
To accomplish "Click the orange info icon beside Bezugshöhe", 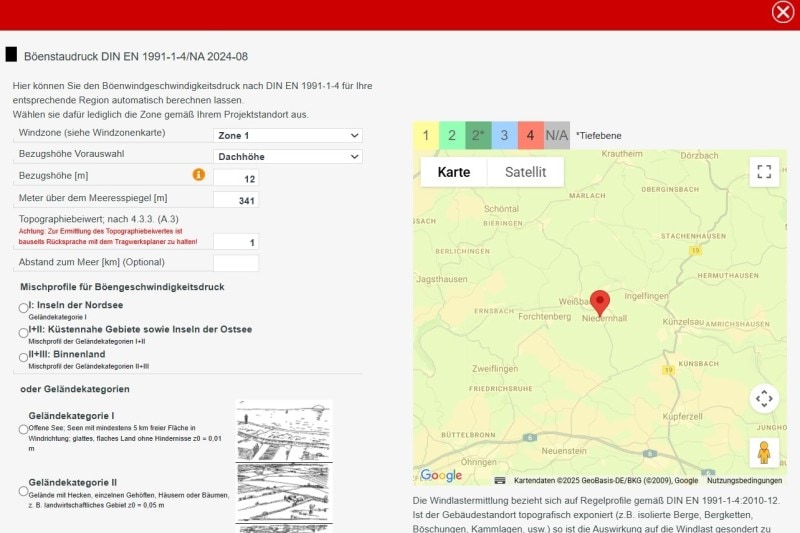I will [x=198, y=175].
